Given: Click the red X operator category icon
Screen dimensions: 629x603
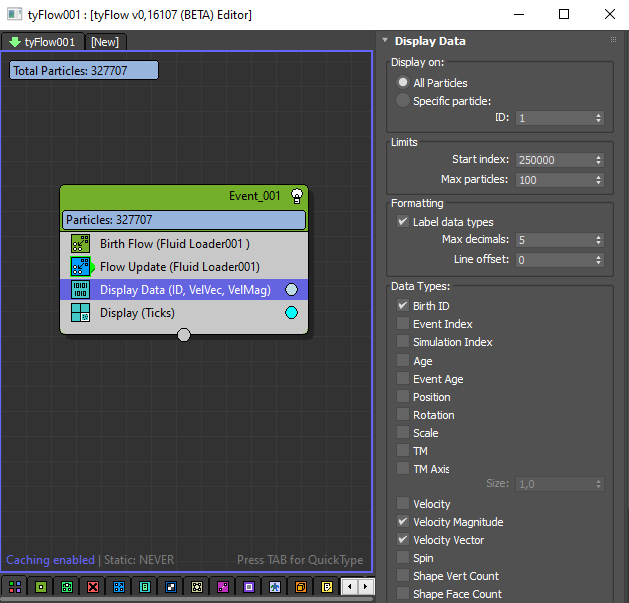Looking at the screenshot, I should click(93, 587).
